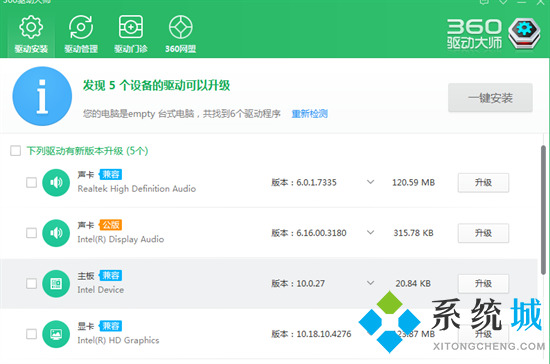Upgrade the Intel(R) Display Audio driver
550x364 pixels.
483,233
